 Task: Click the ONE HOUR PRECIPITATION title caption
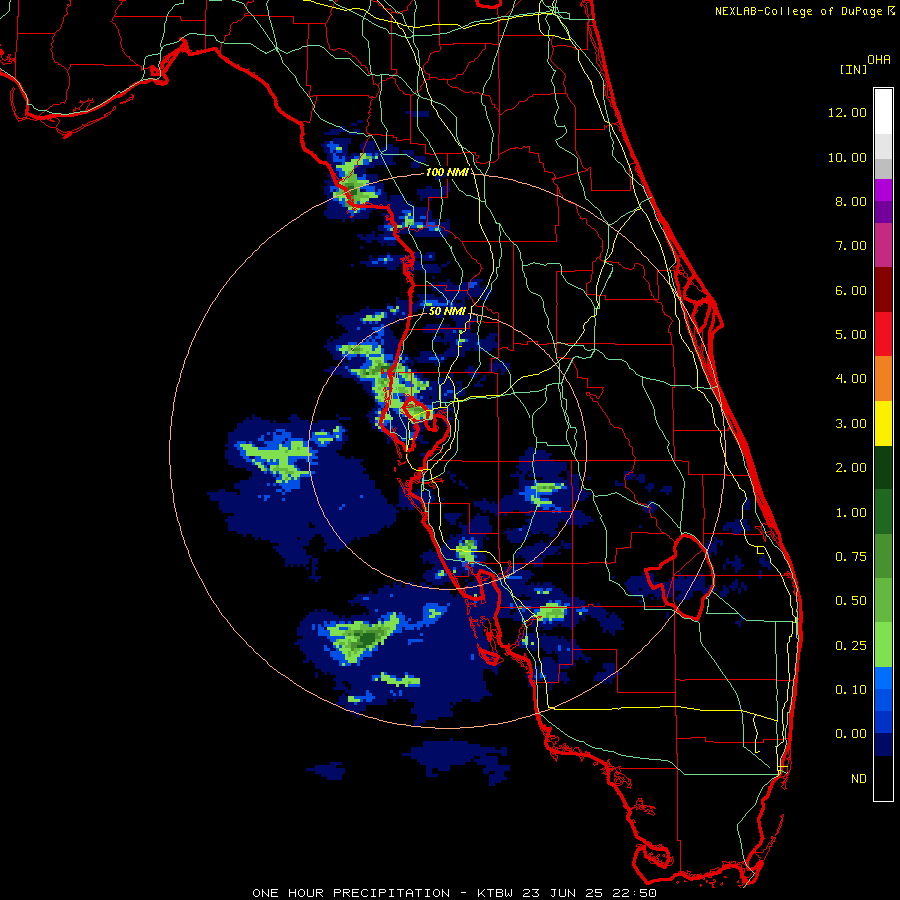[351, 893]
